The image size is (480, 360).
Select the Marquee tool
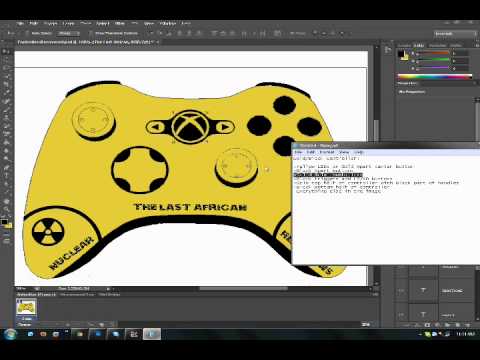pos(6,60)
